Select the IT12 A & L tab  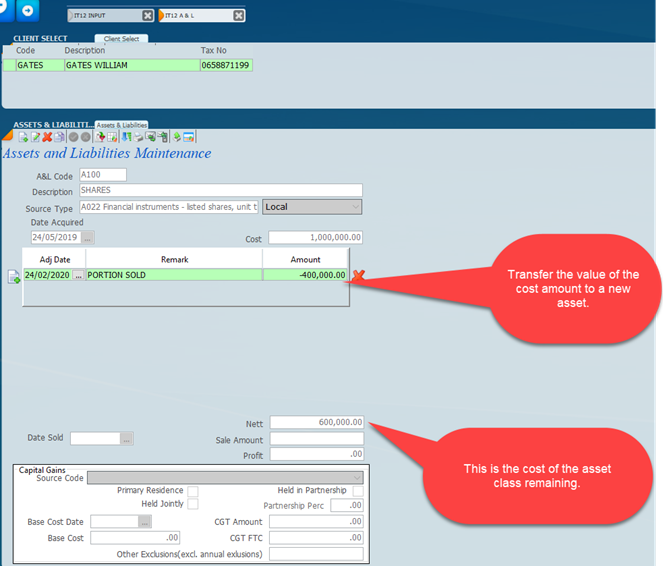click(x=194, y=15)
